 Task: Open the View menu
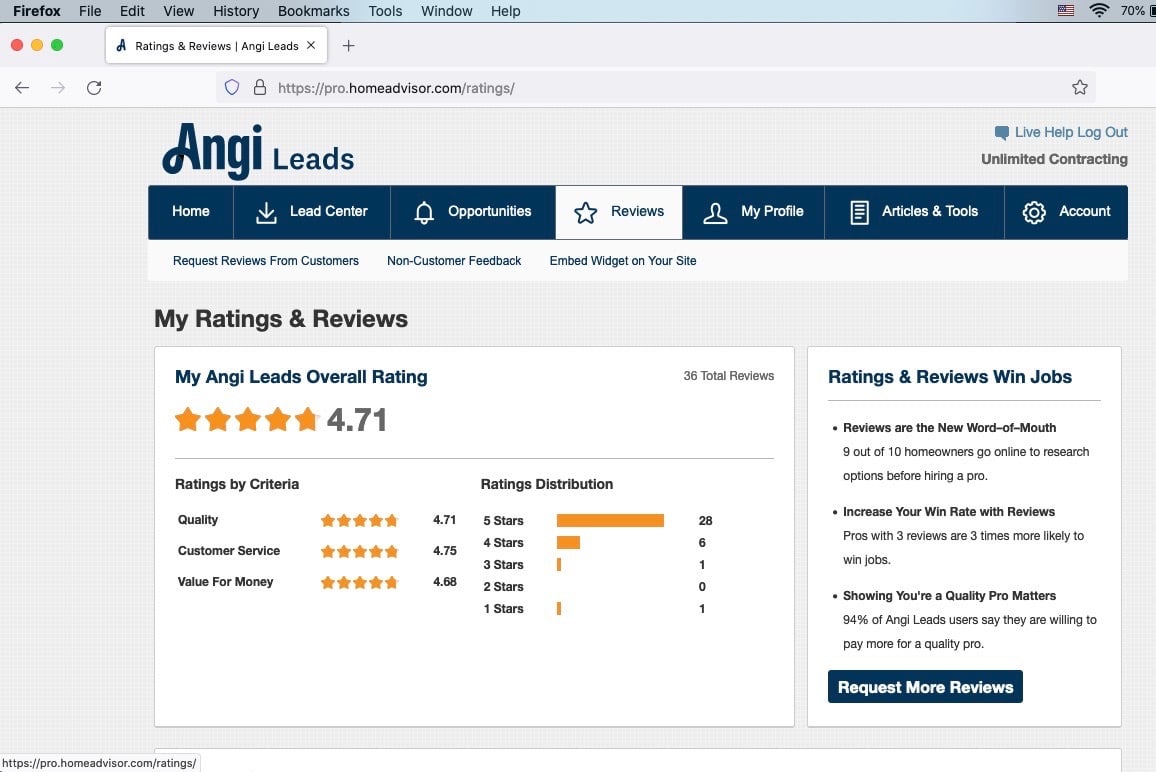(178, 11)
